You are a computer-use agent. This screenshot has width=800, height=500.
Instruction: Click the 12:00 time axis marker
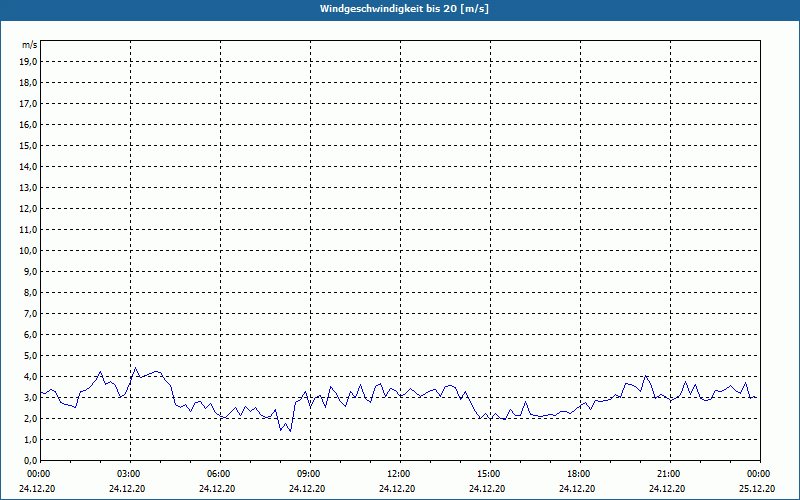(x=398, y=473)
